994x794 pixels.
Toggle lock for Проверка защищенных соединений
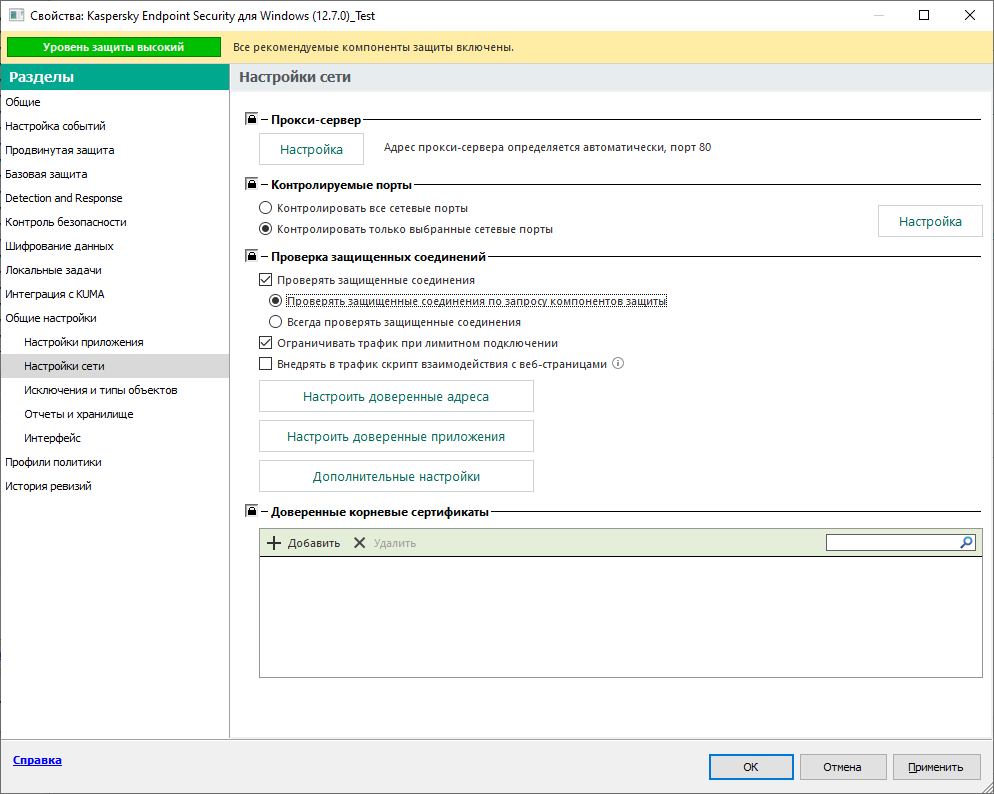pyautogui.click(x=251, y=257)
